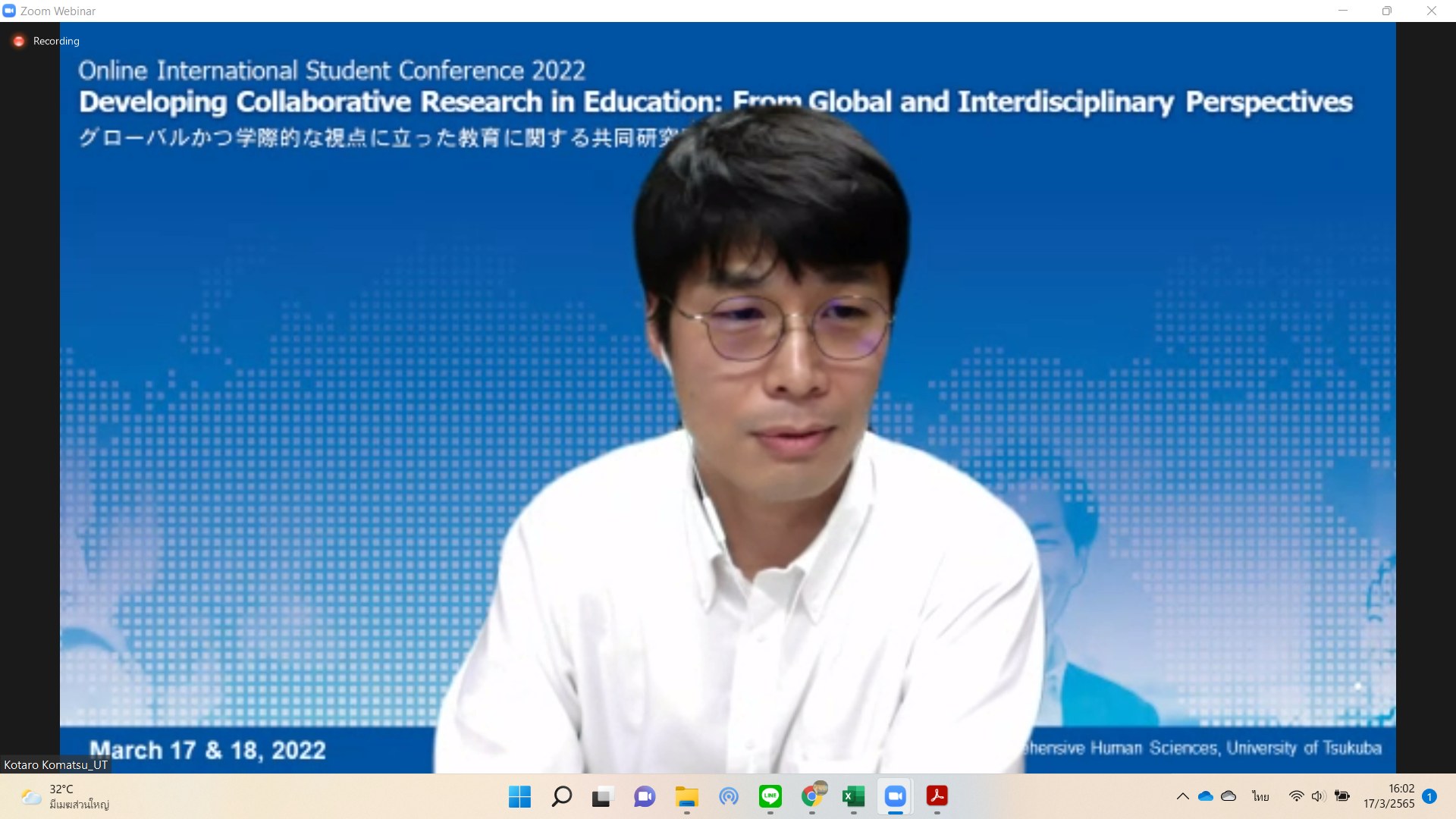Open the Windows Start menu
The image size is (1456, 819).
519,796
